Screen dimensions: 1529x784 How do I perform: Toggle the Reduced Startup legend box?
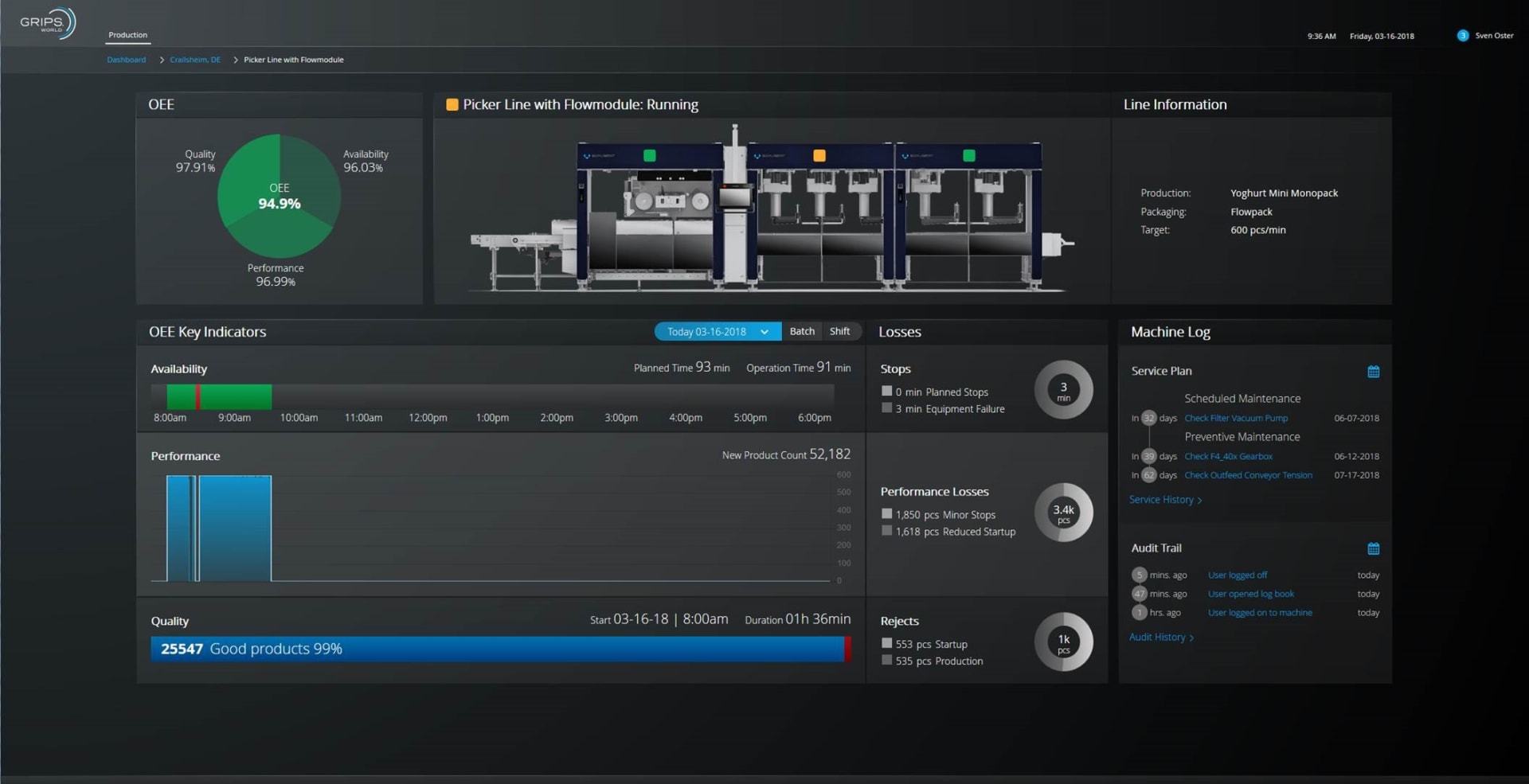886,530
